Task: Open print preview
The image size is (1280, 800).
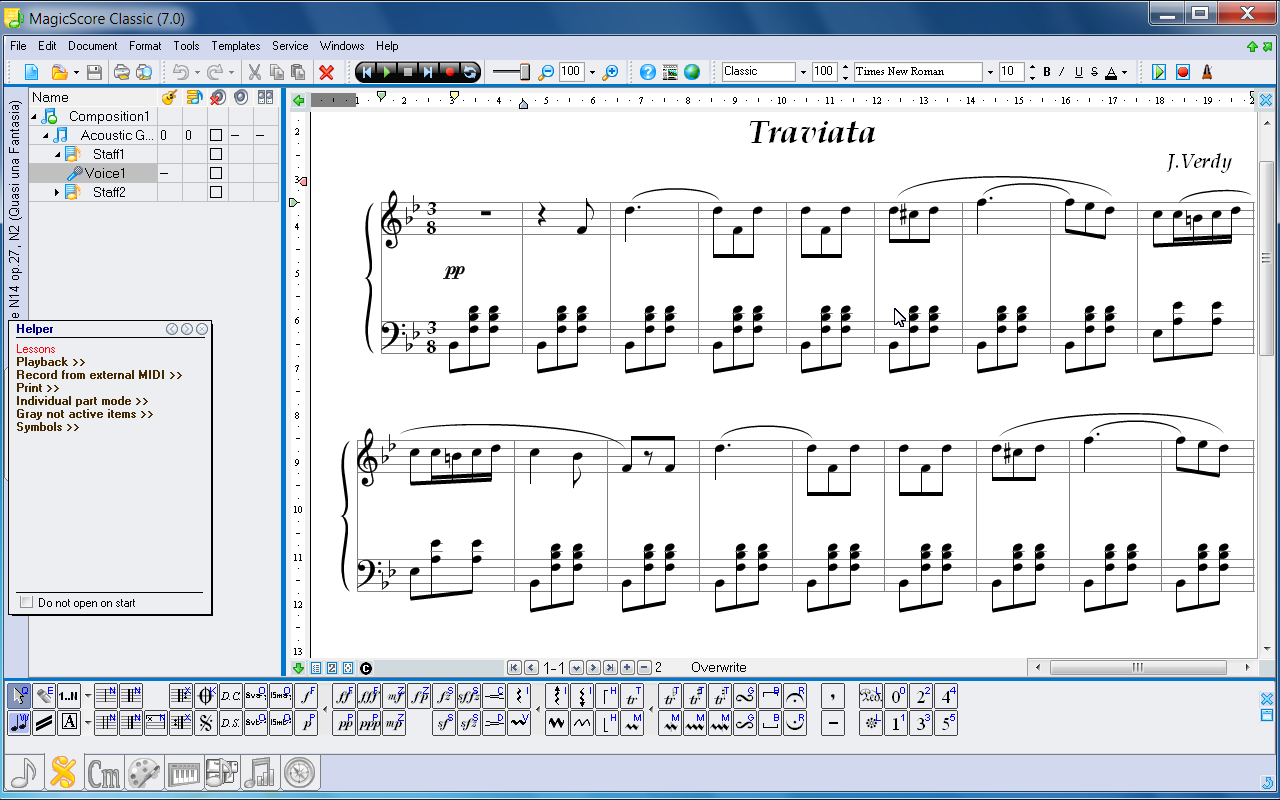Action: tap(144, 72)
